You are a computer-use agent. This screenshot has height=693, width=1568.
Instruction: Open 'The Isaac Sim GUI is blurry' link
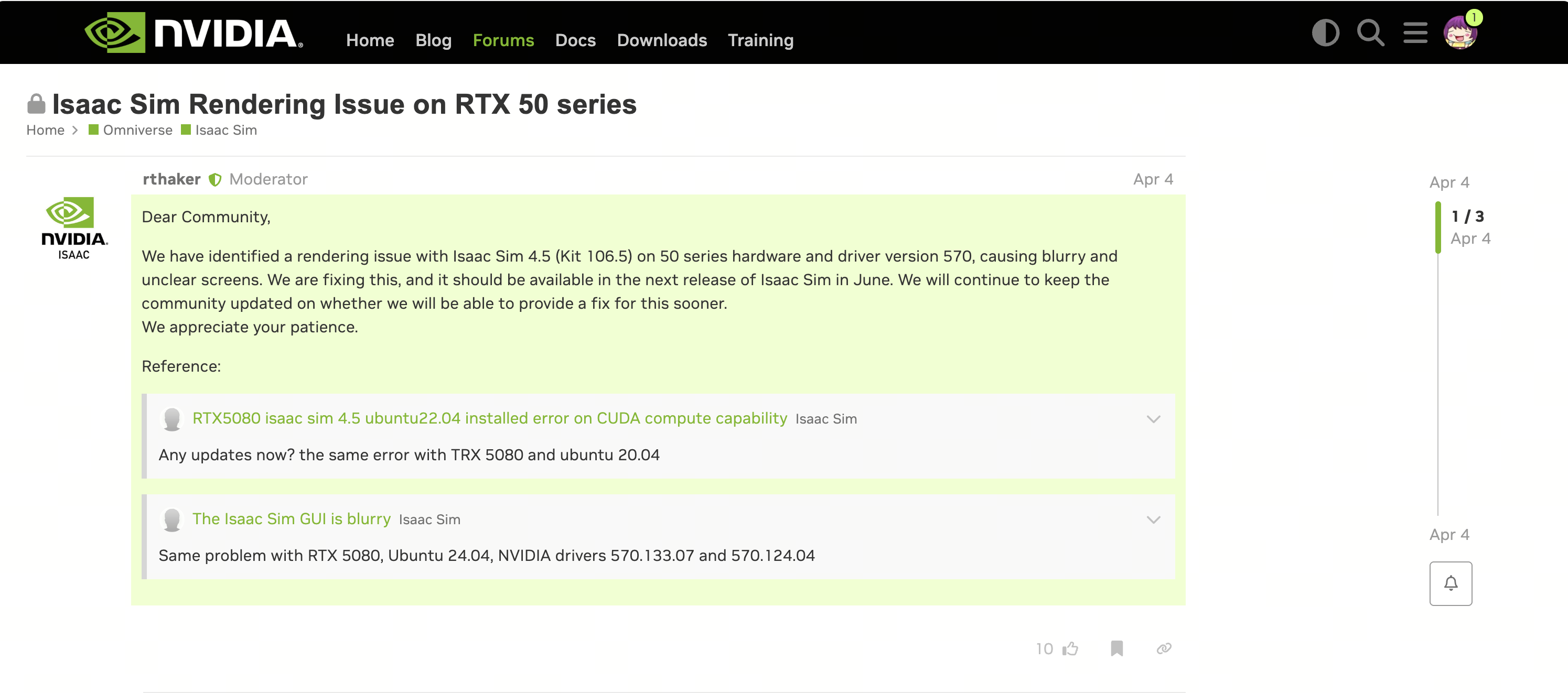click(x=291, y=519)
